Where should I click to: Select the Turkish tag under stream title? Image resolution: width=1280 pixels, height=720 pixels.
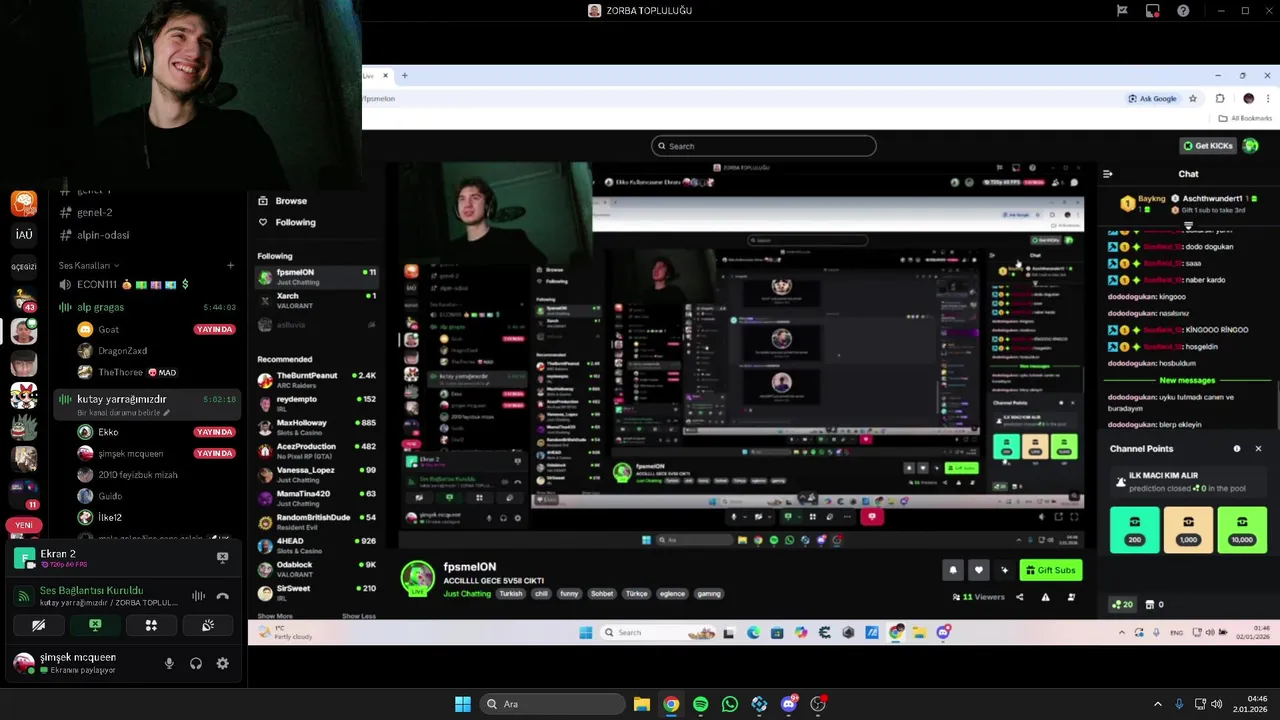(511, 594)
